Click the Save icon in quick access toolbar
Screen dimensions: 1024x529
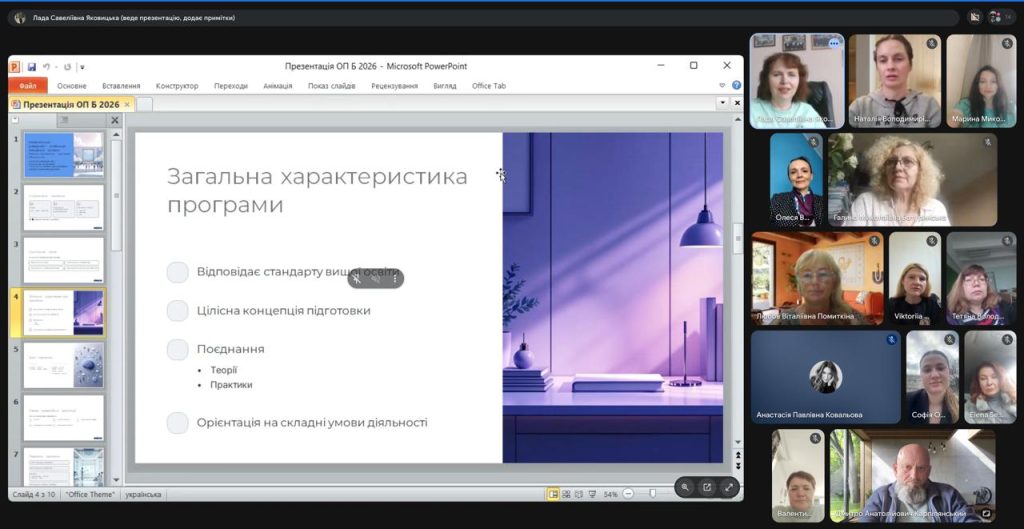pyautogui.click(x=32, y=67)
